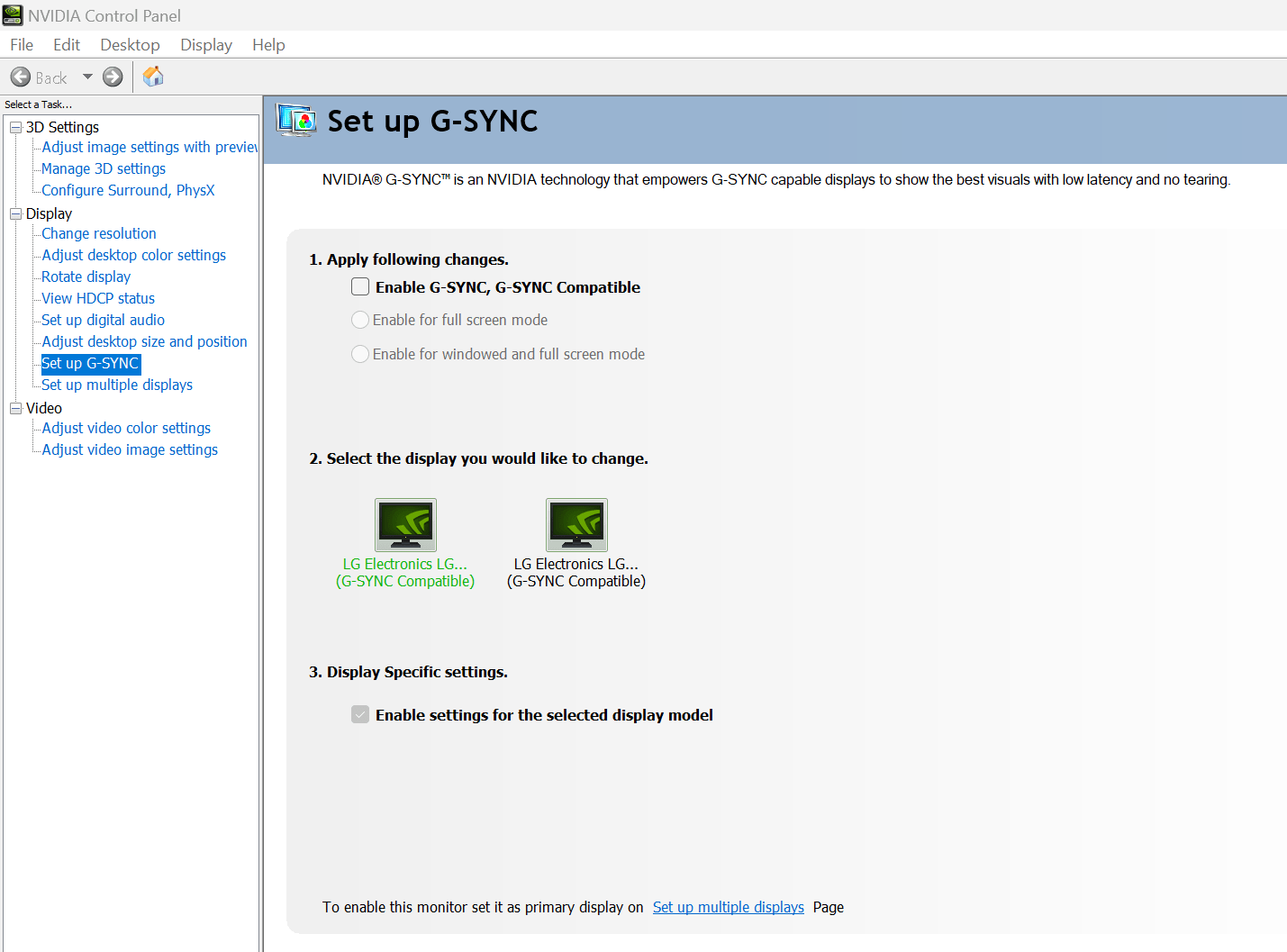Click the black LG Electronics G-SYNC Compatible label

pyautogui.click(x=576, y=573)
